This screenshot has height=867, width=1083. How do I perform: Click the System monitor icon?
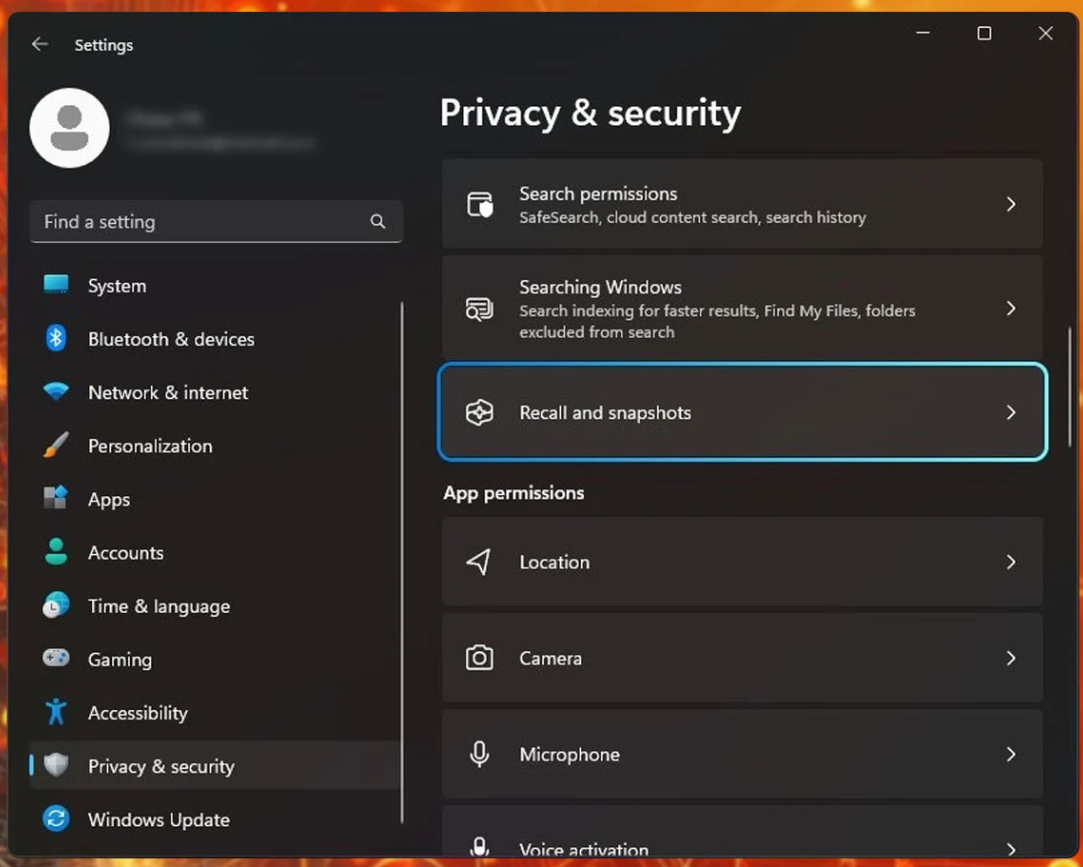pyautogui.click(x=56, y=285)
